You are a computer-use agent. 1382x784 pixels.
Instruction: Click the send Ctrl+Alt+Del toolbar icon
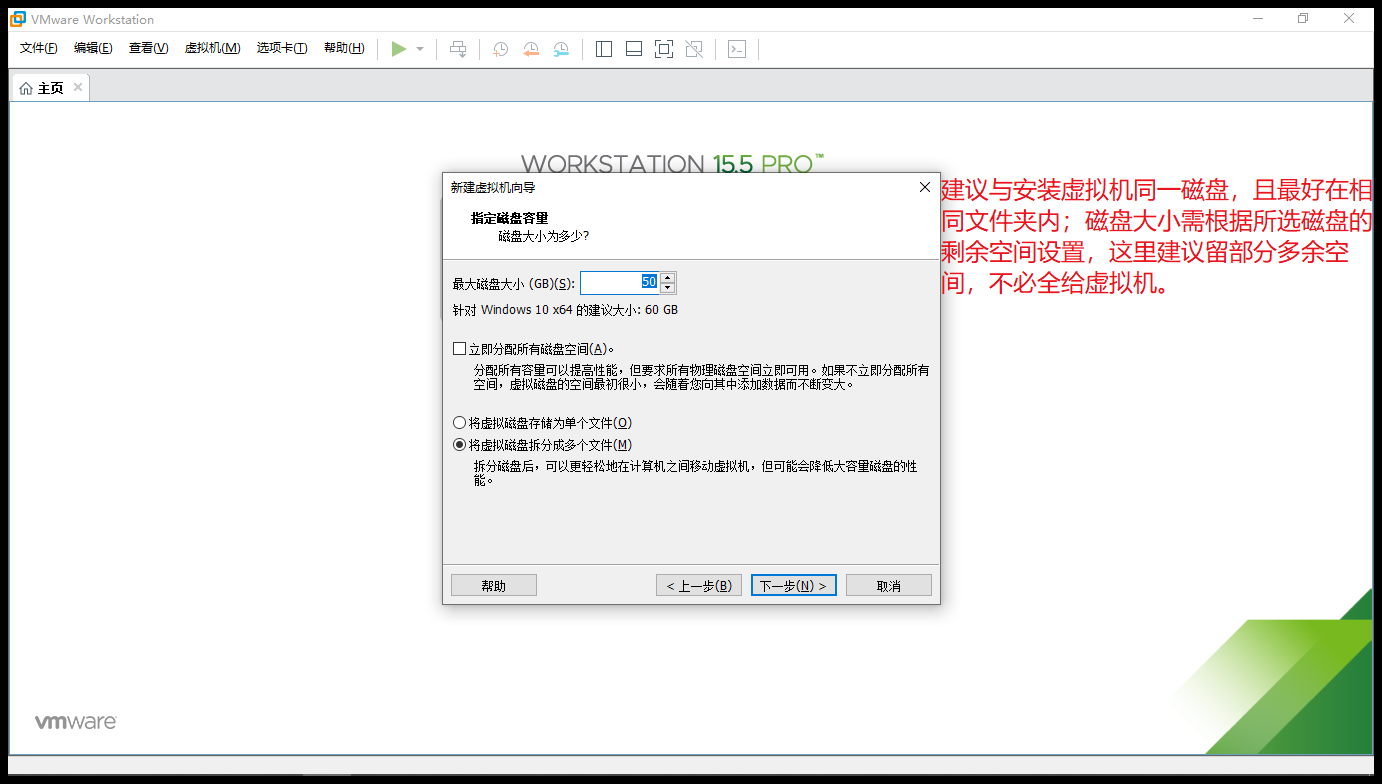pos(458,49)
